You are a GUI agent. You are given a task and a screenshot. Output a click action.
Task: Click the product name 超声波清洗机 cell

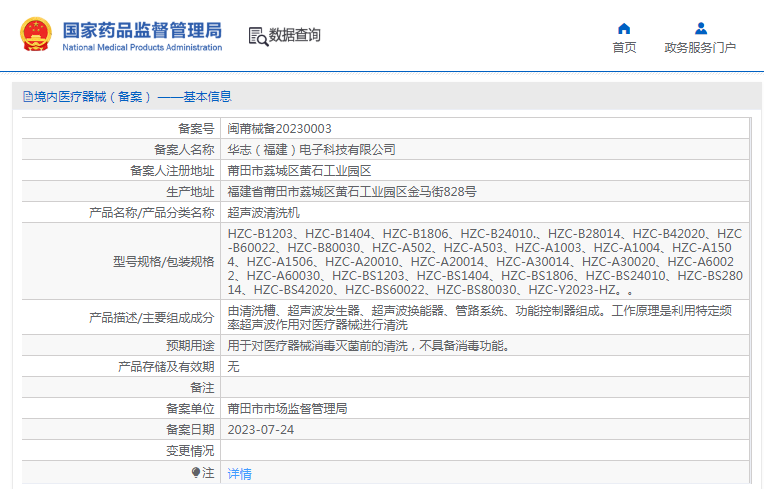[264, 213]
